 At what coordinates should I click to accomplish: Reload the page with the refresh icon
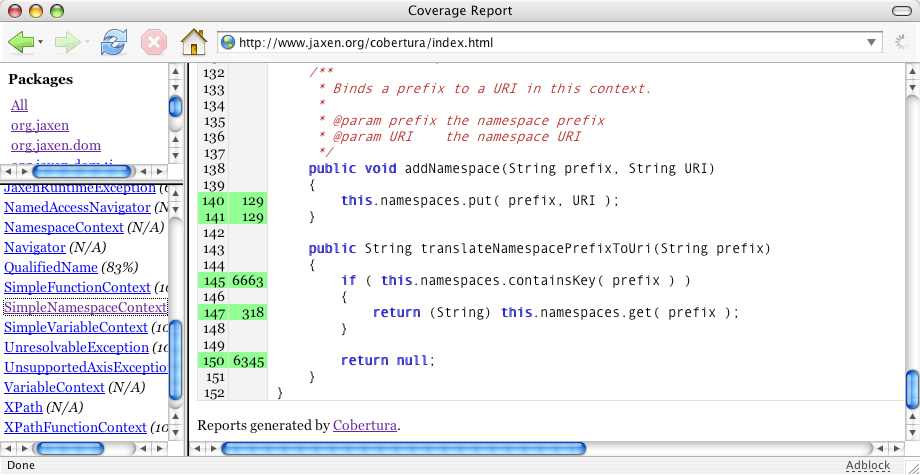[114, 42]
